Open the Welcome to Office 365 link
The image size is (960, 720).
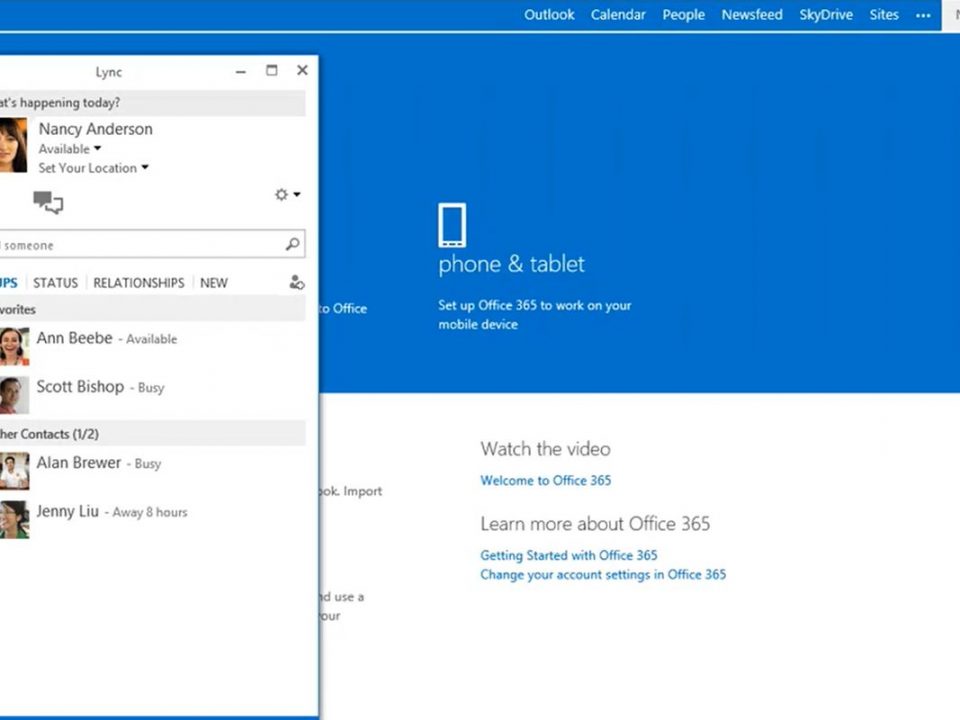(x=546, y=481)
